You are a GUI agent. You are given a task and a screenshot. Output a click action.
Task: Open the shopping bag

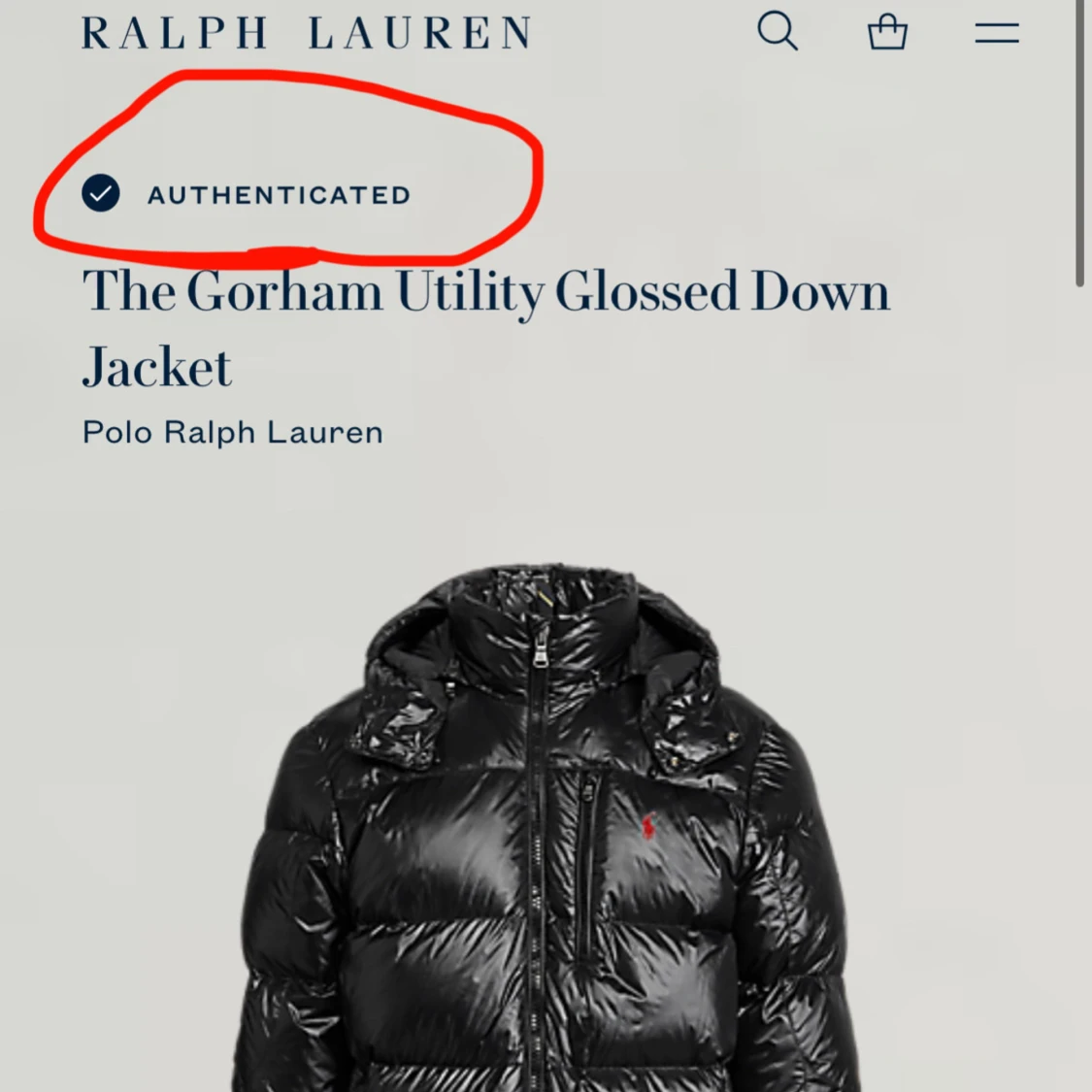(887, 32)
